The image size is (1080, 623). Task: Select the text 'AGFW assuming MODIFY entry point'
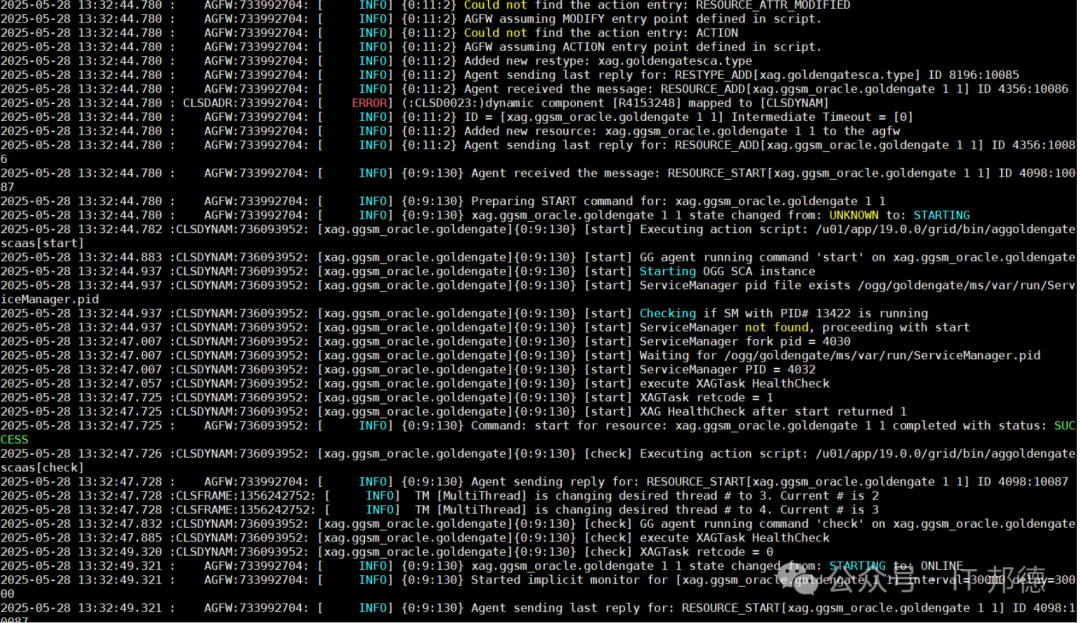(x=577, y=19)
